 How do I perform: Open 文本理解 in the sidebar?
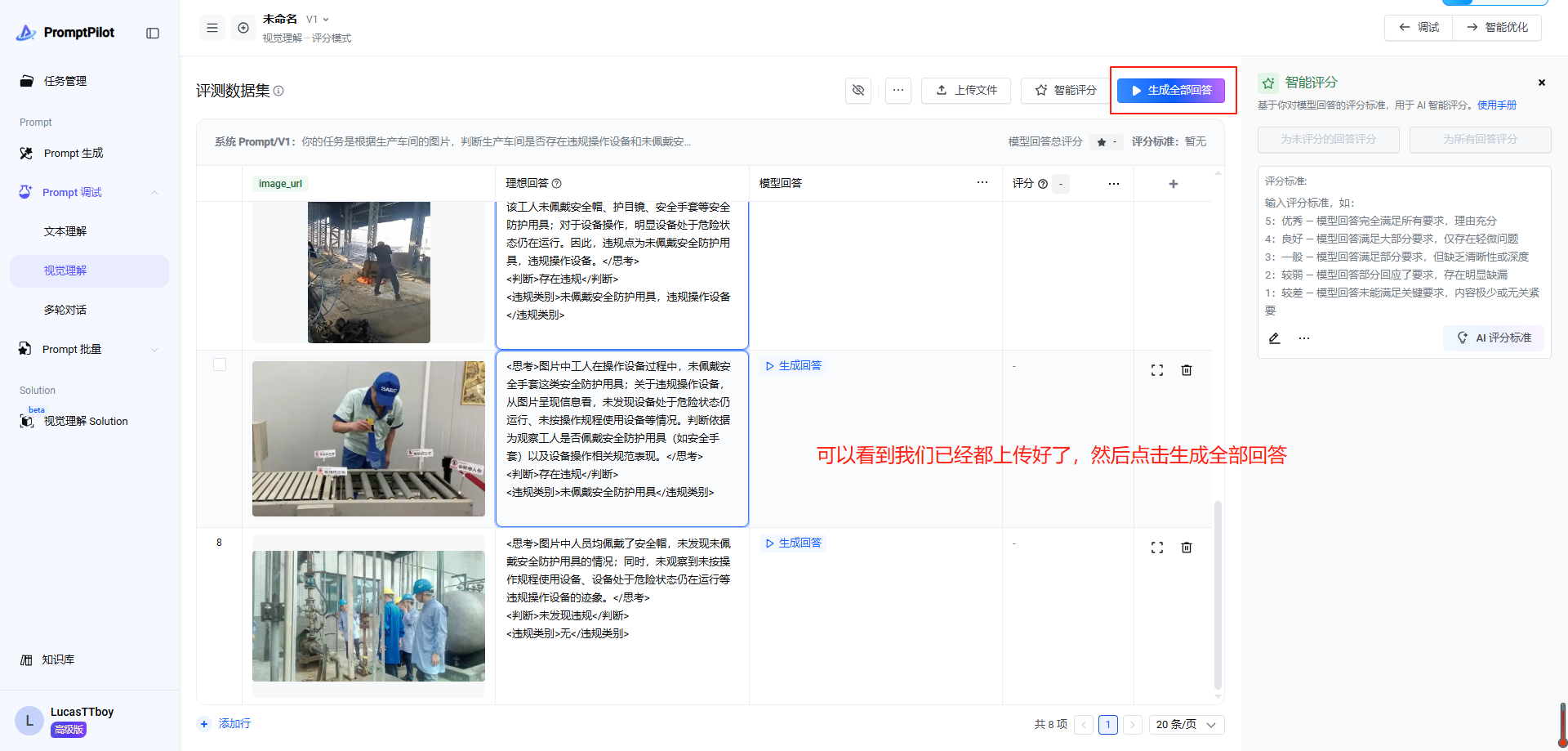(x=65, y=232)
